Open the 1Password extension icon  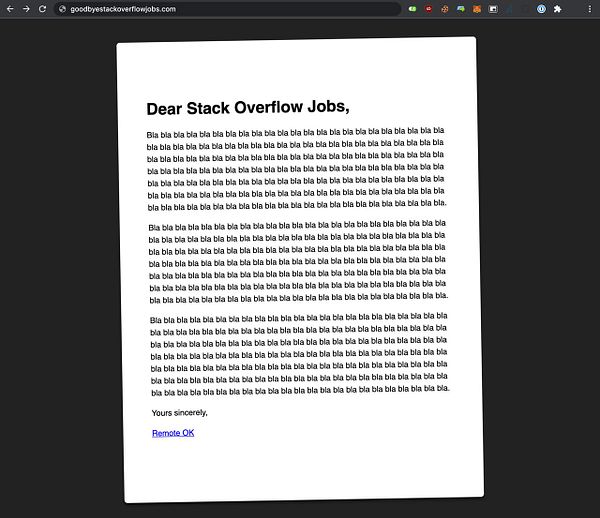point(541,9)
